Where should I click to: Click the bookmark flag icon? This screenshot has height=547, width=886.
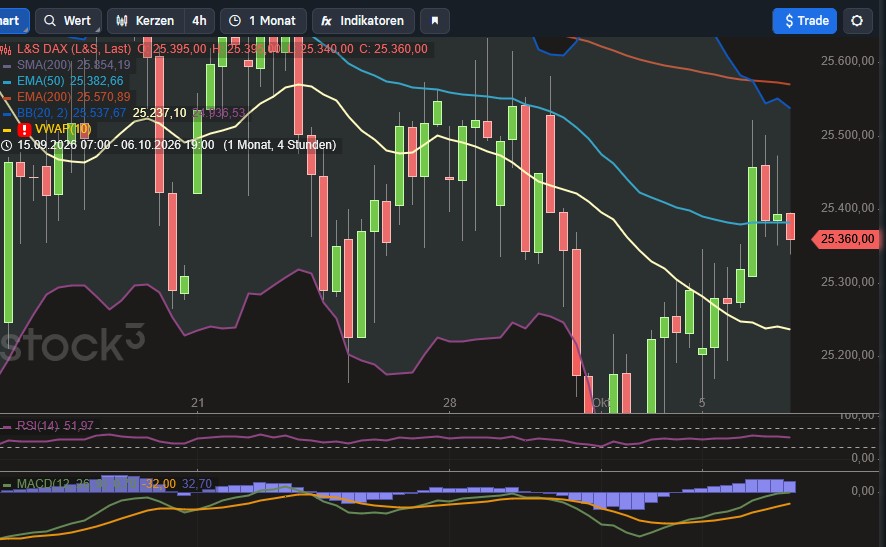[x=435, y=21]
